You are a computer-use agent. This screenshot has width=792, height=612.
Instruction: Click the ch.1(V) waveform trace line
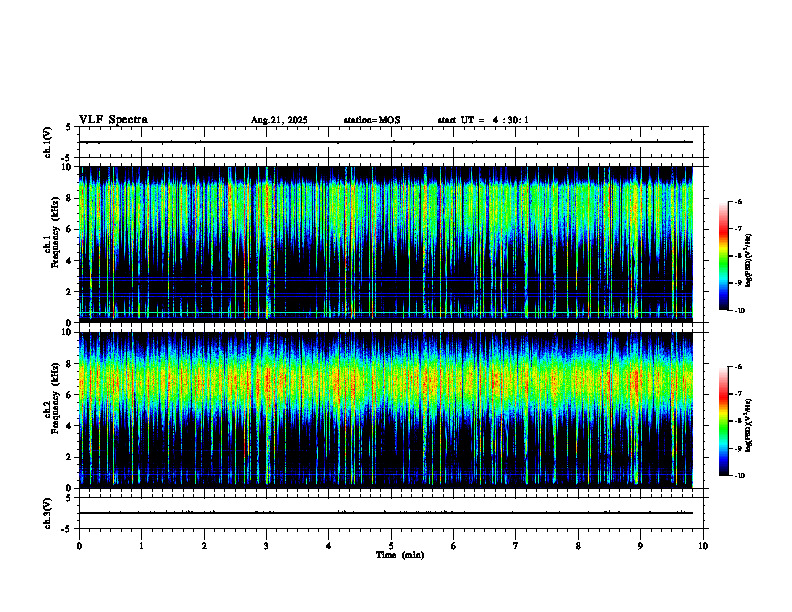point(386,142)
